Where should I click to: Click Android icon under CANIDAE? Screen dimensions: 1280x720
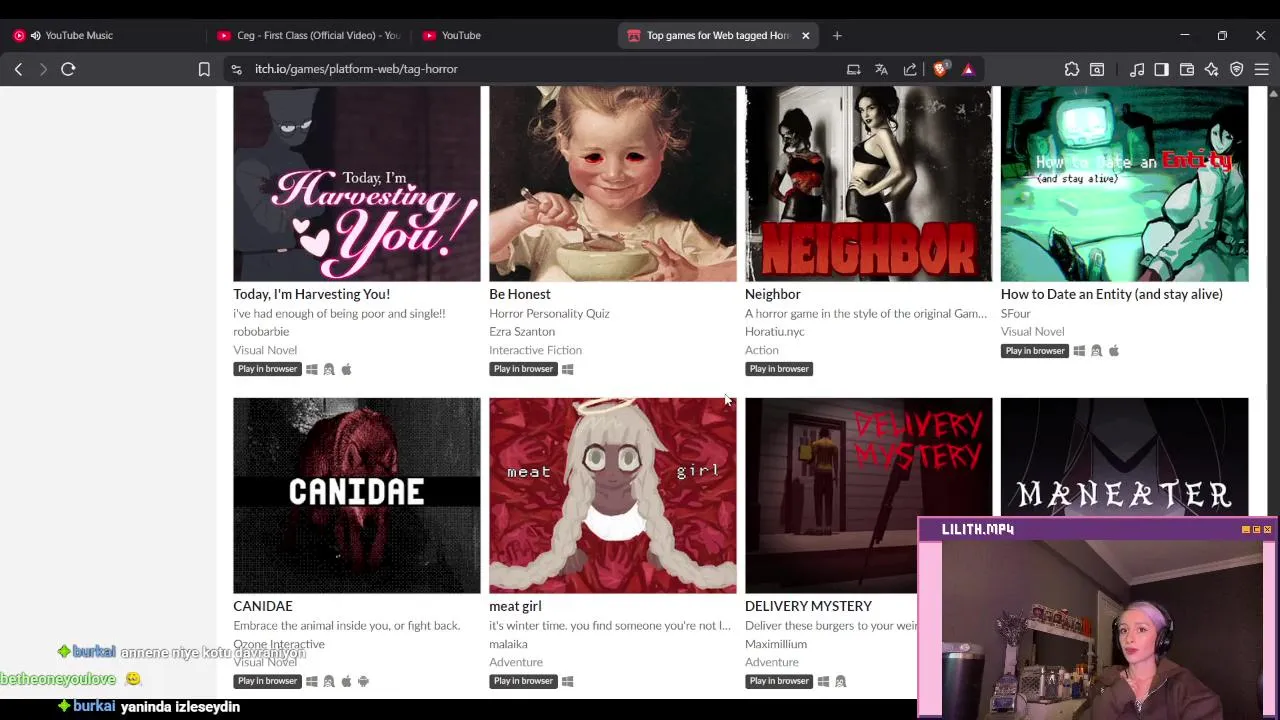click(x=363, y=681)
